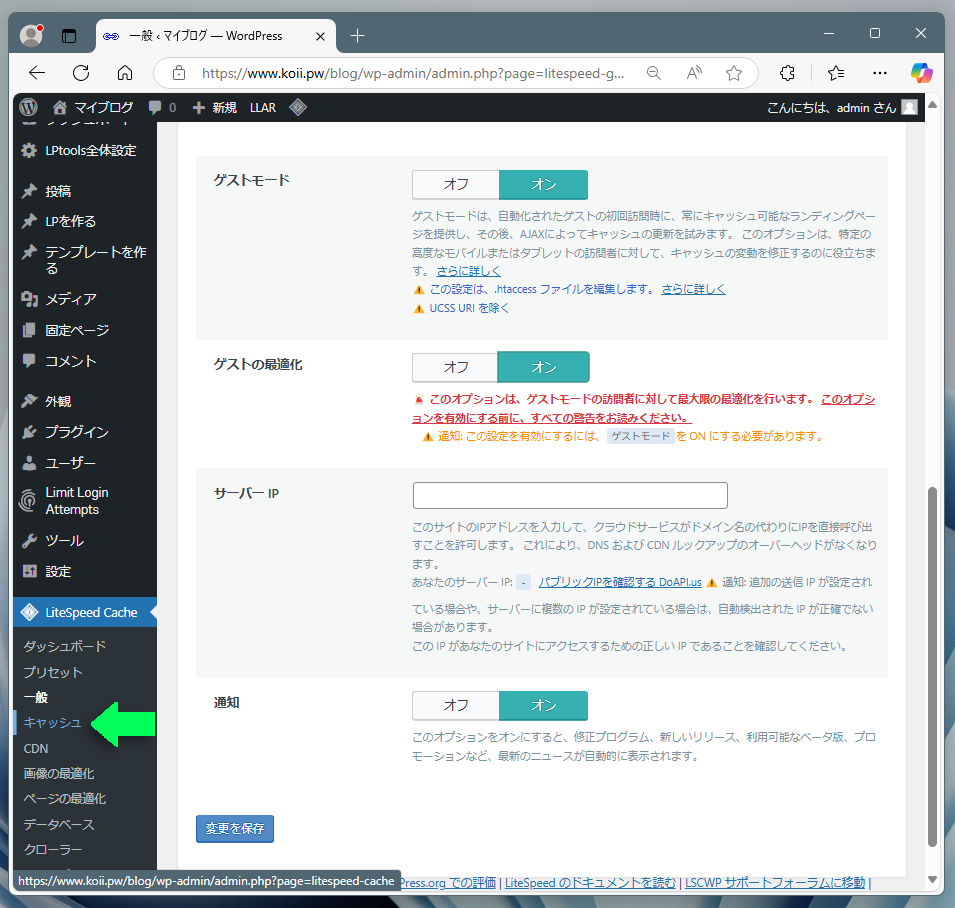Close the 一般 ‹ マイブログ — WordPress tab
Image resolution: width=955 pixels, height=908 pixels.
point(320,37)
